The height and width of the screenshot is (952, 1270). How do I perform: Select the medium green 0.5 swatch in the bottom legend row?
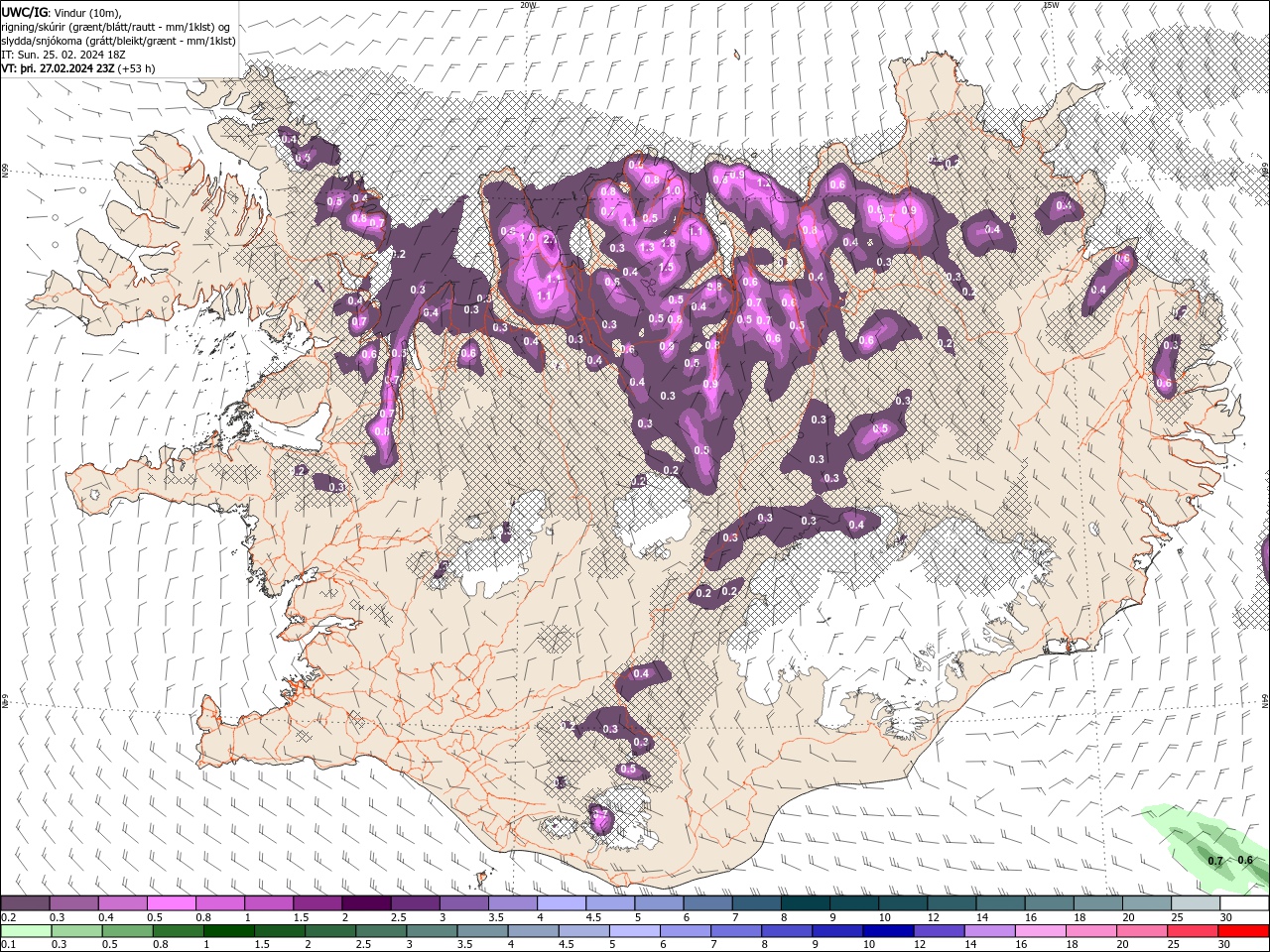[127, 930]
